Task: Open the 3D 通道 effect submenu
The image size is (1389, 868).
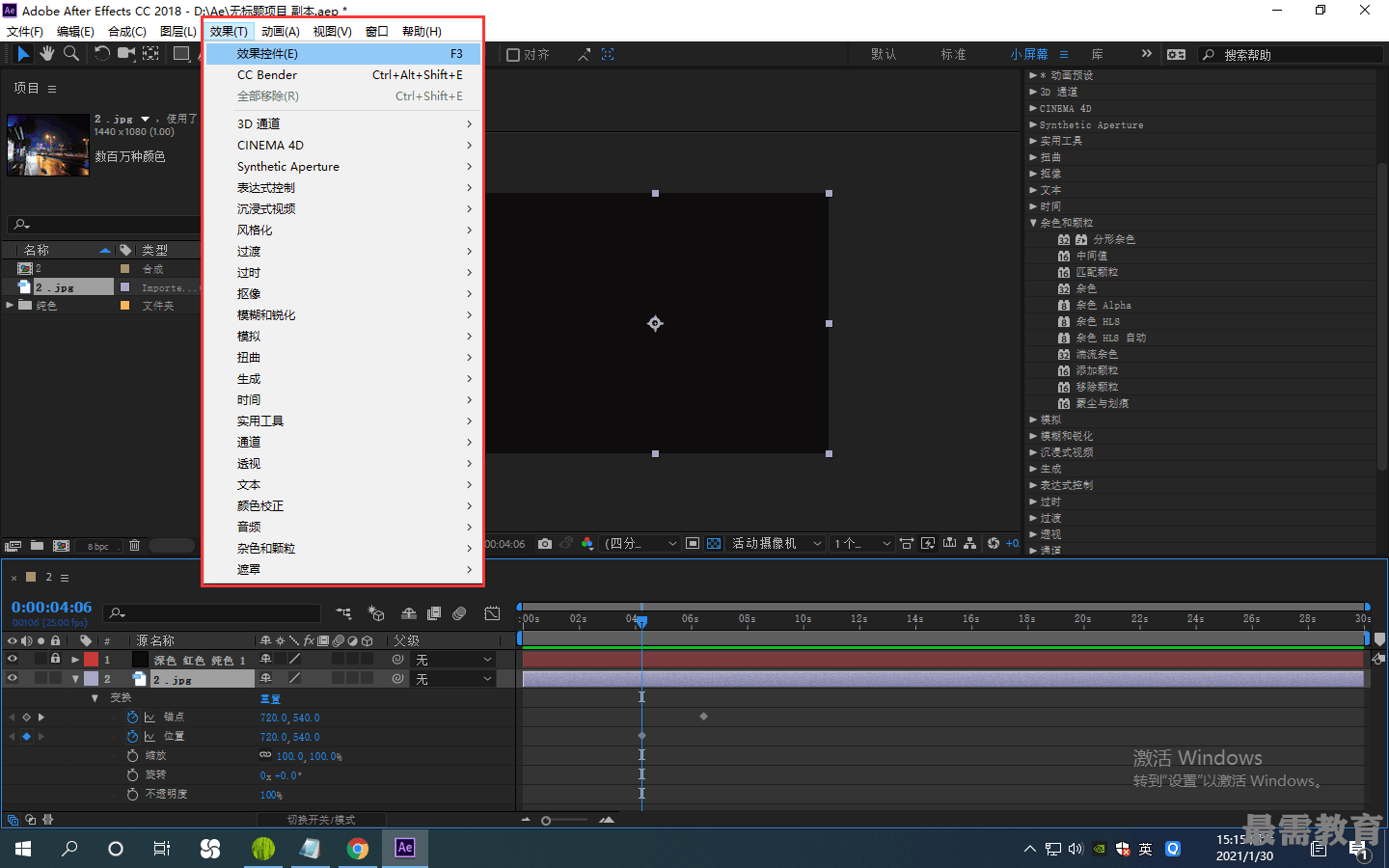Action: [343, 123]
